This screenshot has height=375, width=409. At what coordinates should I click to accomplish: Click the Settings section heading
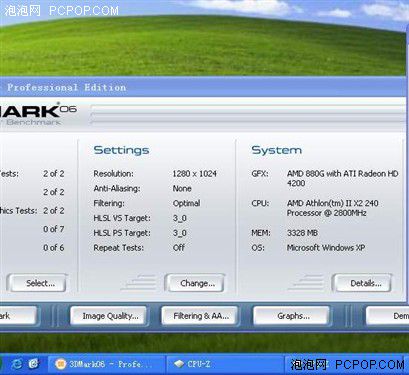coord(121,150)
